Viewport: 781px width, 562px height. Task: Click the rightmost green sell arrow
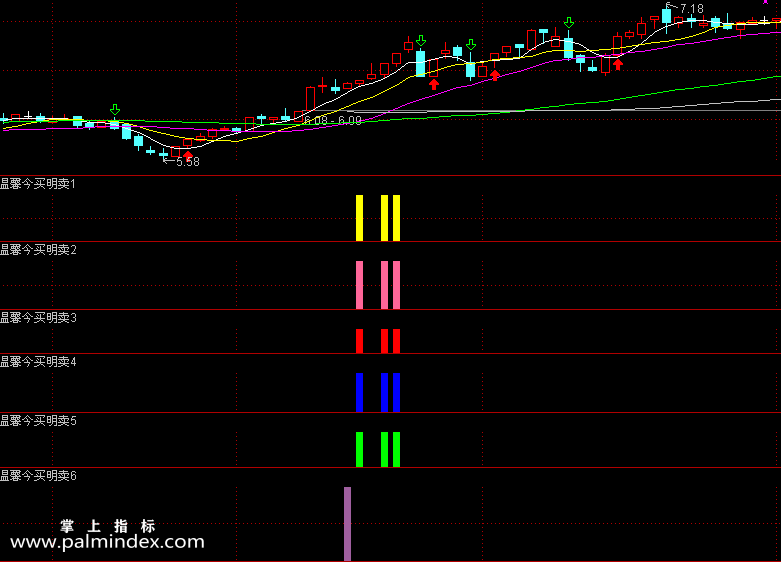coord(569,22)
